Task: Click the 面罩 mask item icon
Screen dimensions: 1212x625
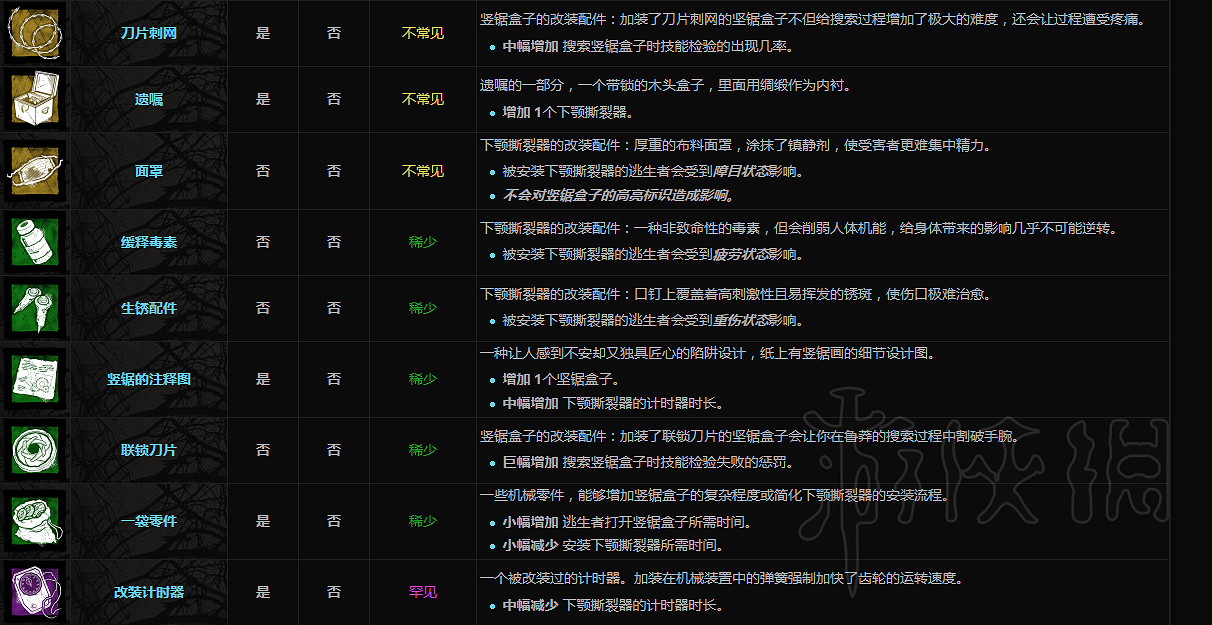Action: (35, 170)
